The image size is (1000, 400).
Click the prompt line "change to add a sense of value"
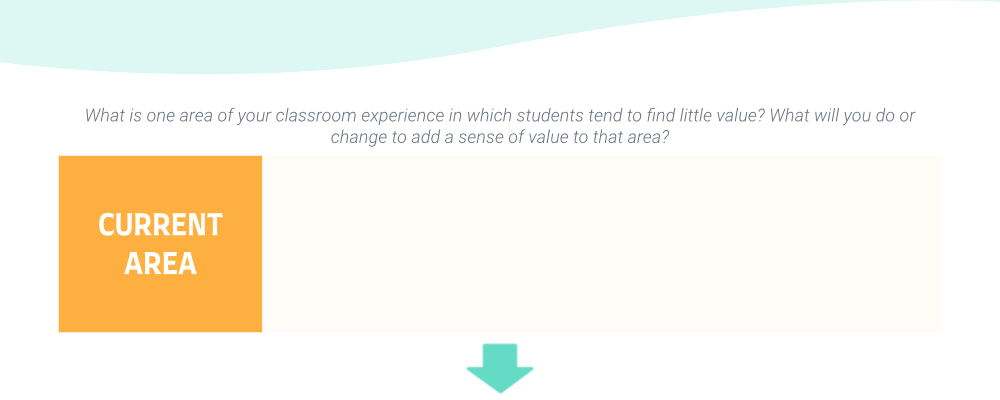tap(499, 137)
